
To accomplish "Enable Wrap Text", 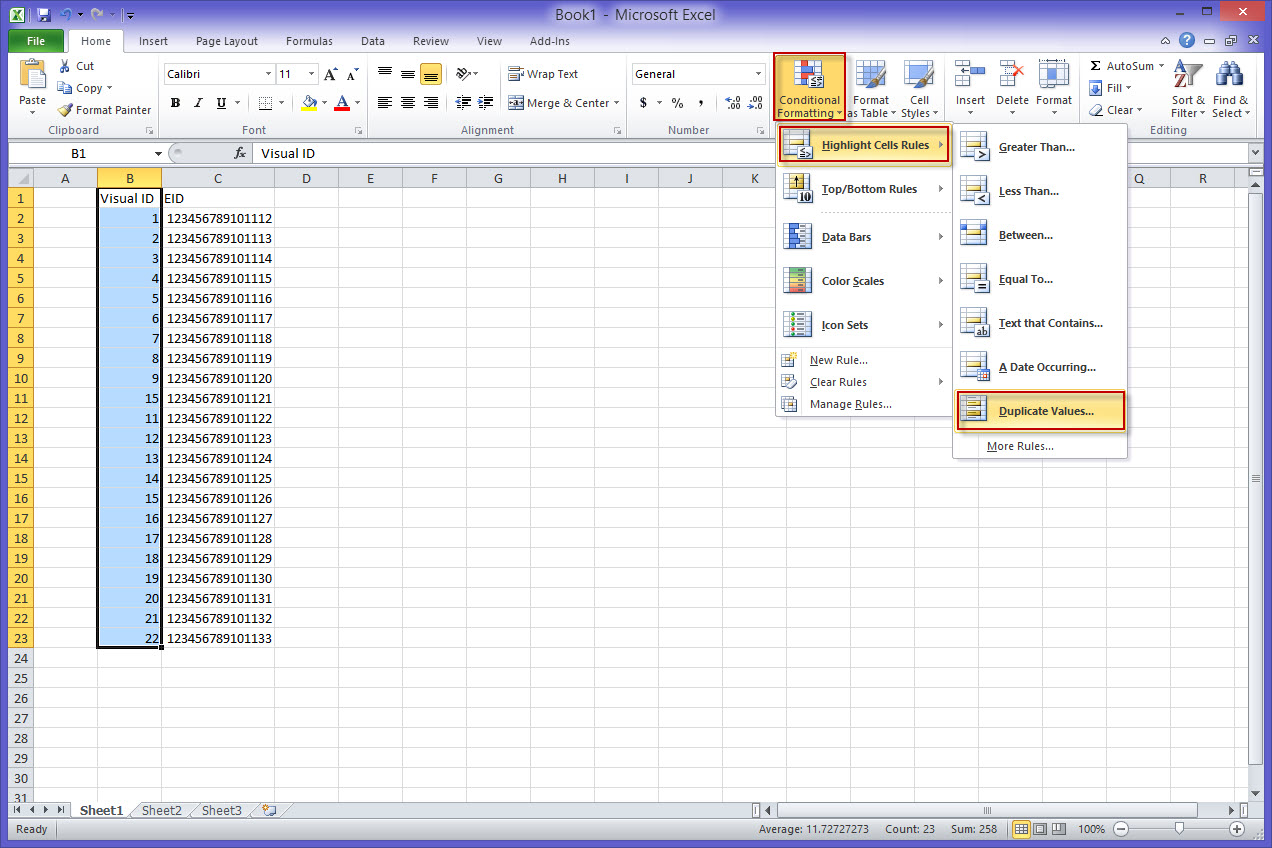I will (543, 74).
